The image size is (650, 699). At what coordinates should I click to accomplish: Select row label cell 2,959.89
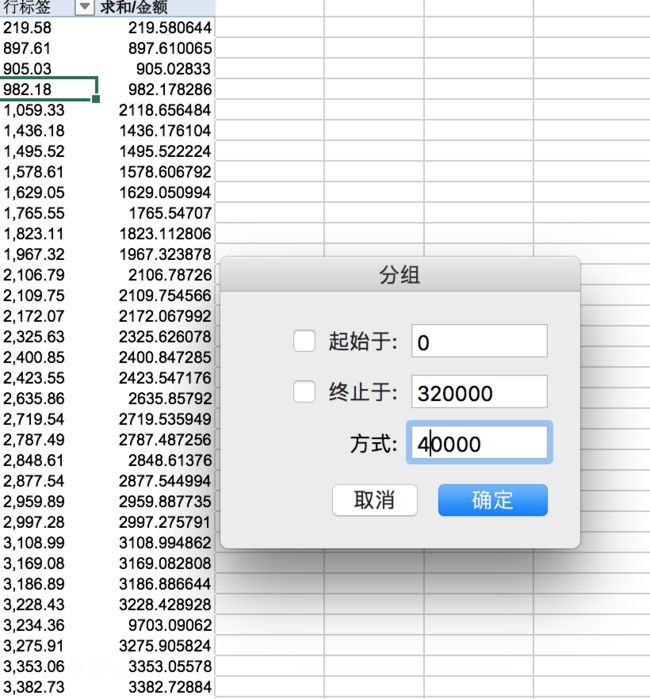click(x=49, y=502)
